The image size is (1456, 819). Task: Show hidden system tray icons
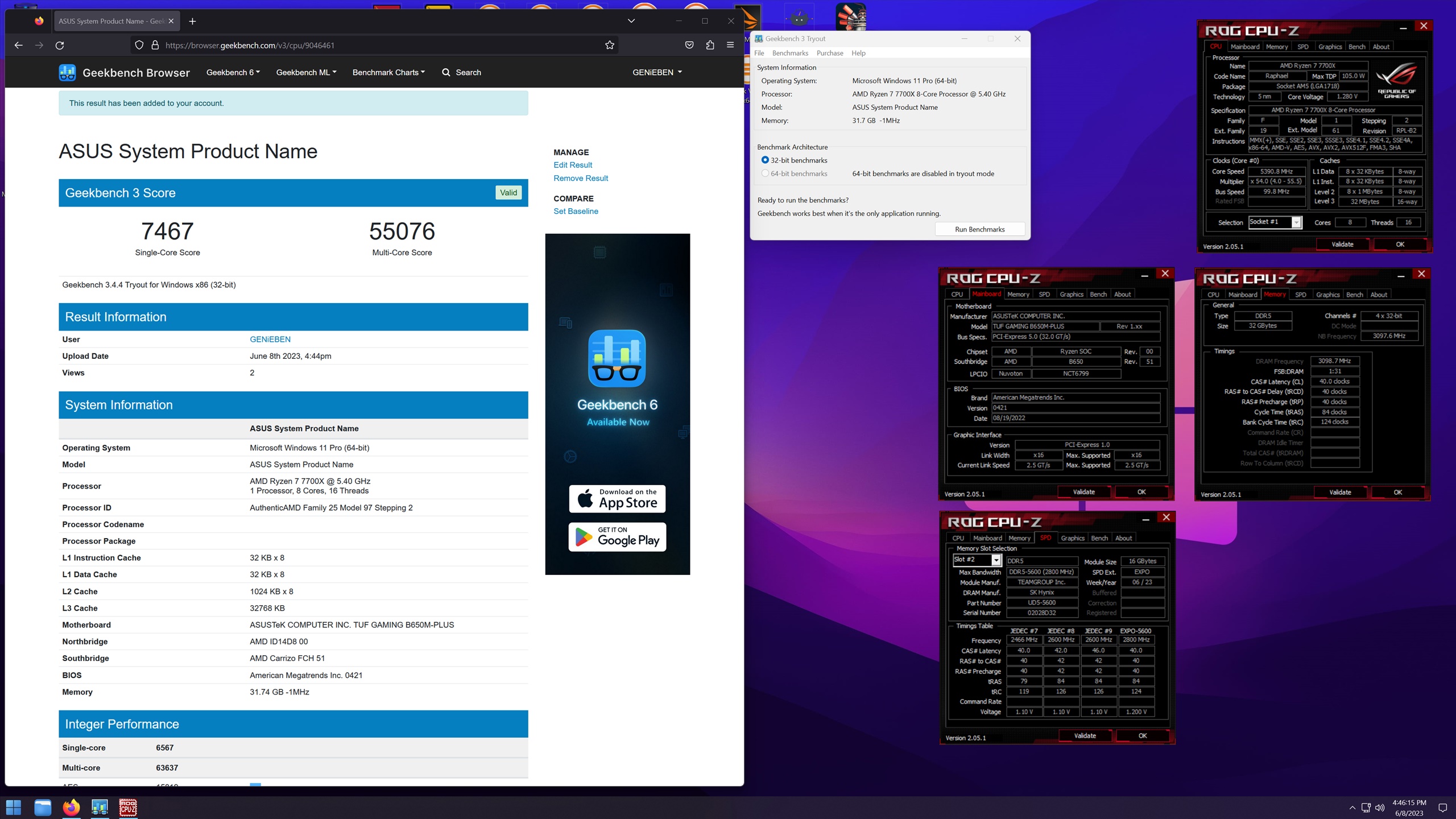click(1352, 808)
